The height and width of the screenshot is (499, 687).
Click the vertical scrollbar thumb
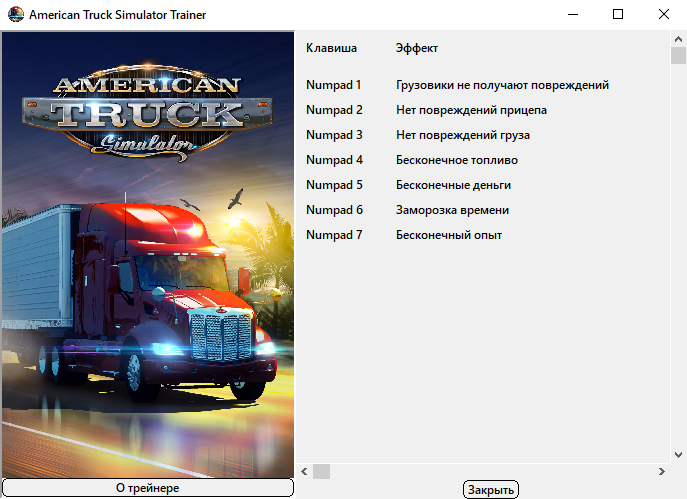pyautogui.click(x=678, y=56)
